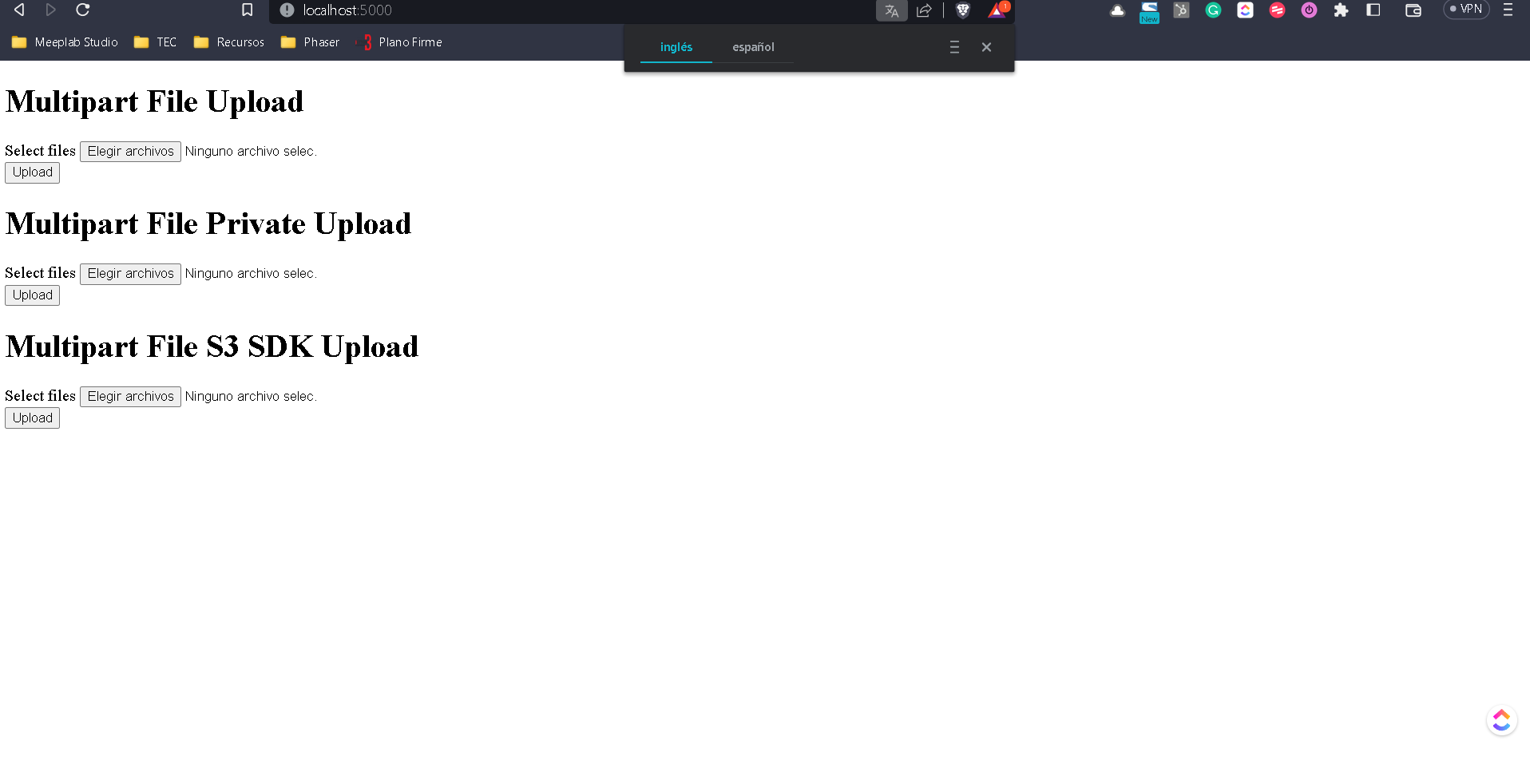The height and width of the screenshot is (784, 1530).
Task: Click the Grammarly extension icon
Action: click(1213, 10)
